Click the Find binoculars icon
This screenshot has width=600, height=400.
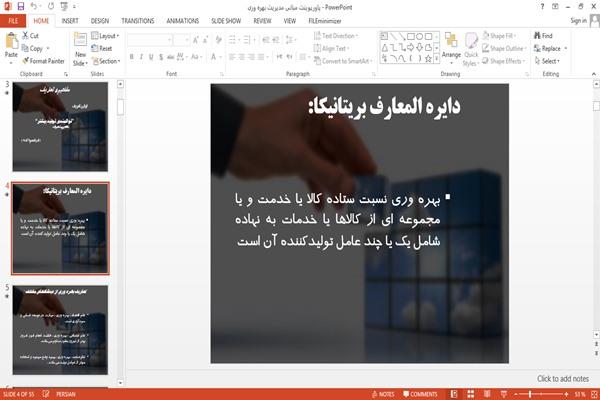tap(537, 36)
